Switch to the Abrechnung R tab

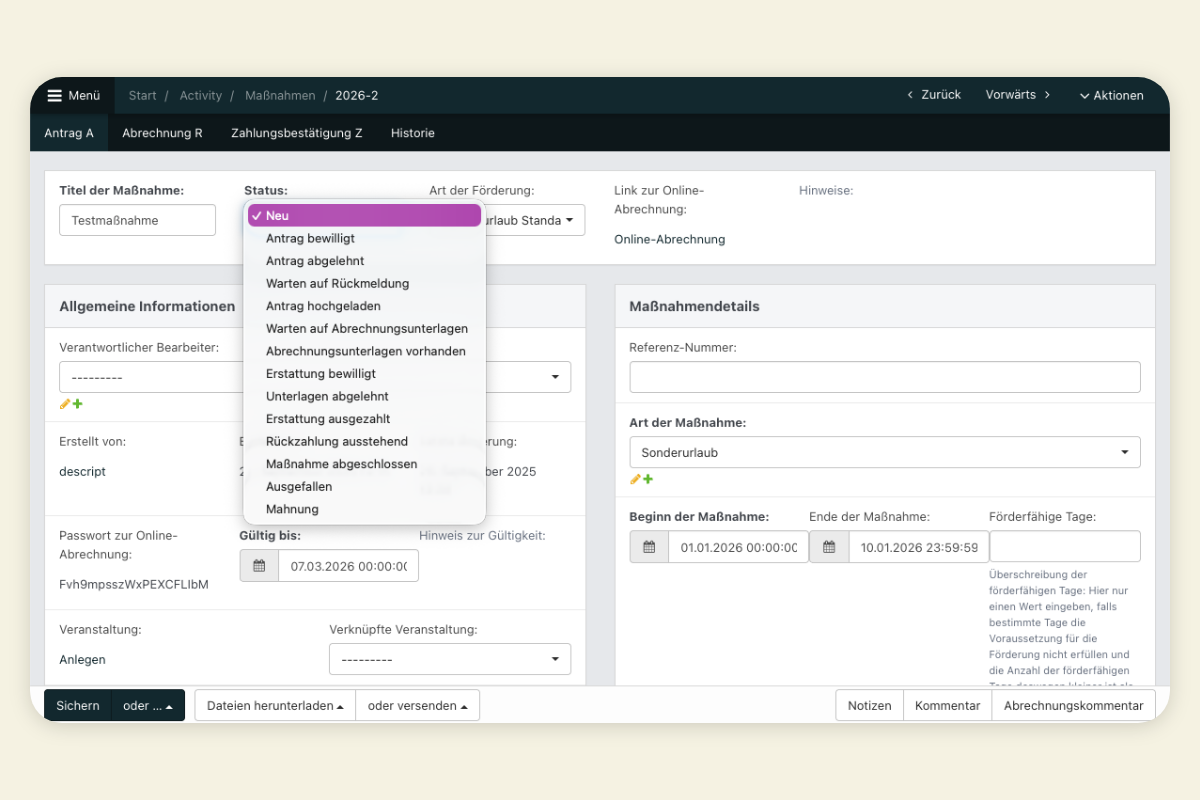point(162,133)
